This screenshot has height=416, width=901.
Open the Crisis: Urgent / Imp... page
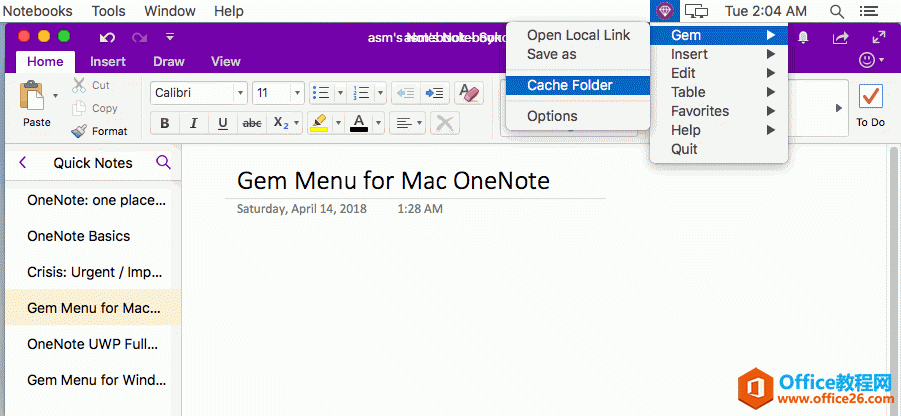tap(93, 272)
